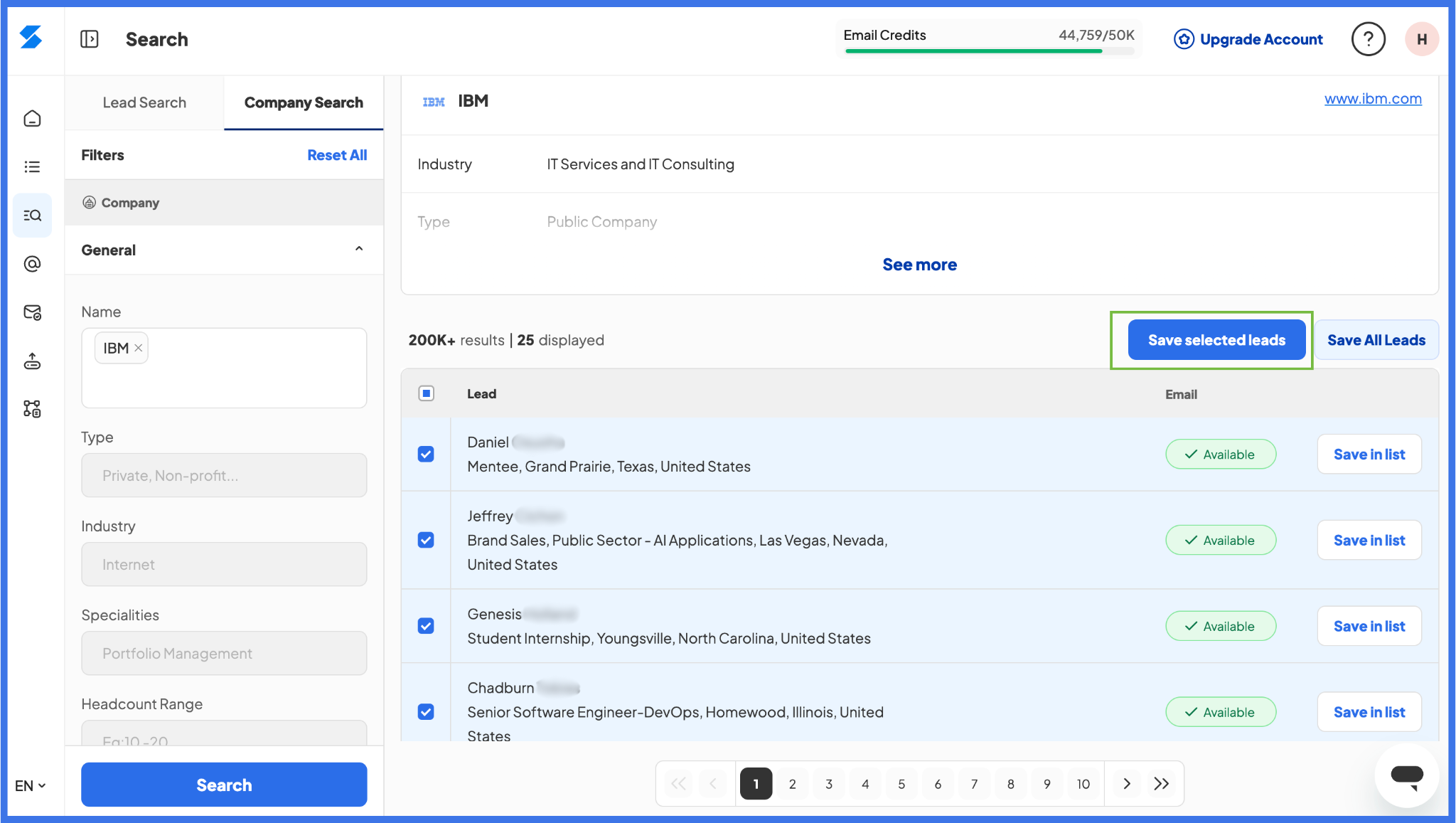Go to the next results page
1456x823 pixels.
[1127, 784]
